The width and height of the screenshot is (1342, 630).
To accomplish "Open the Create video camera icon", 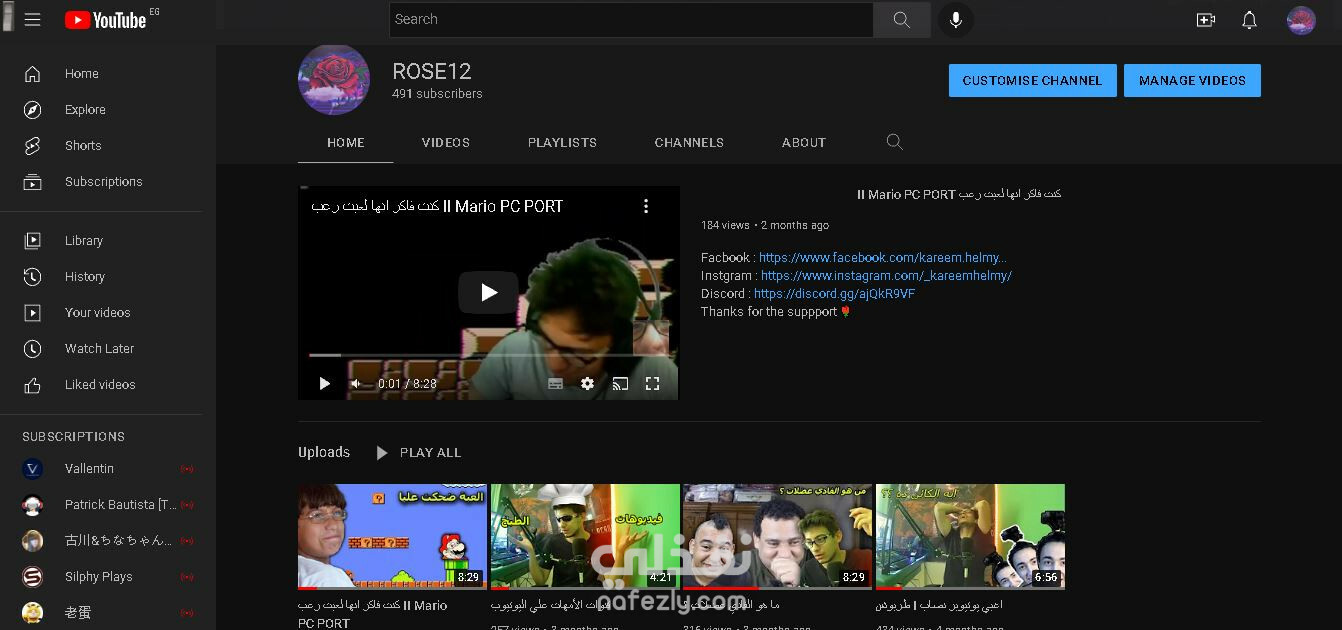I will click(x=1205, y=20).
